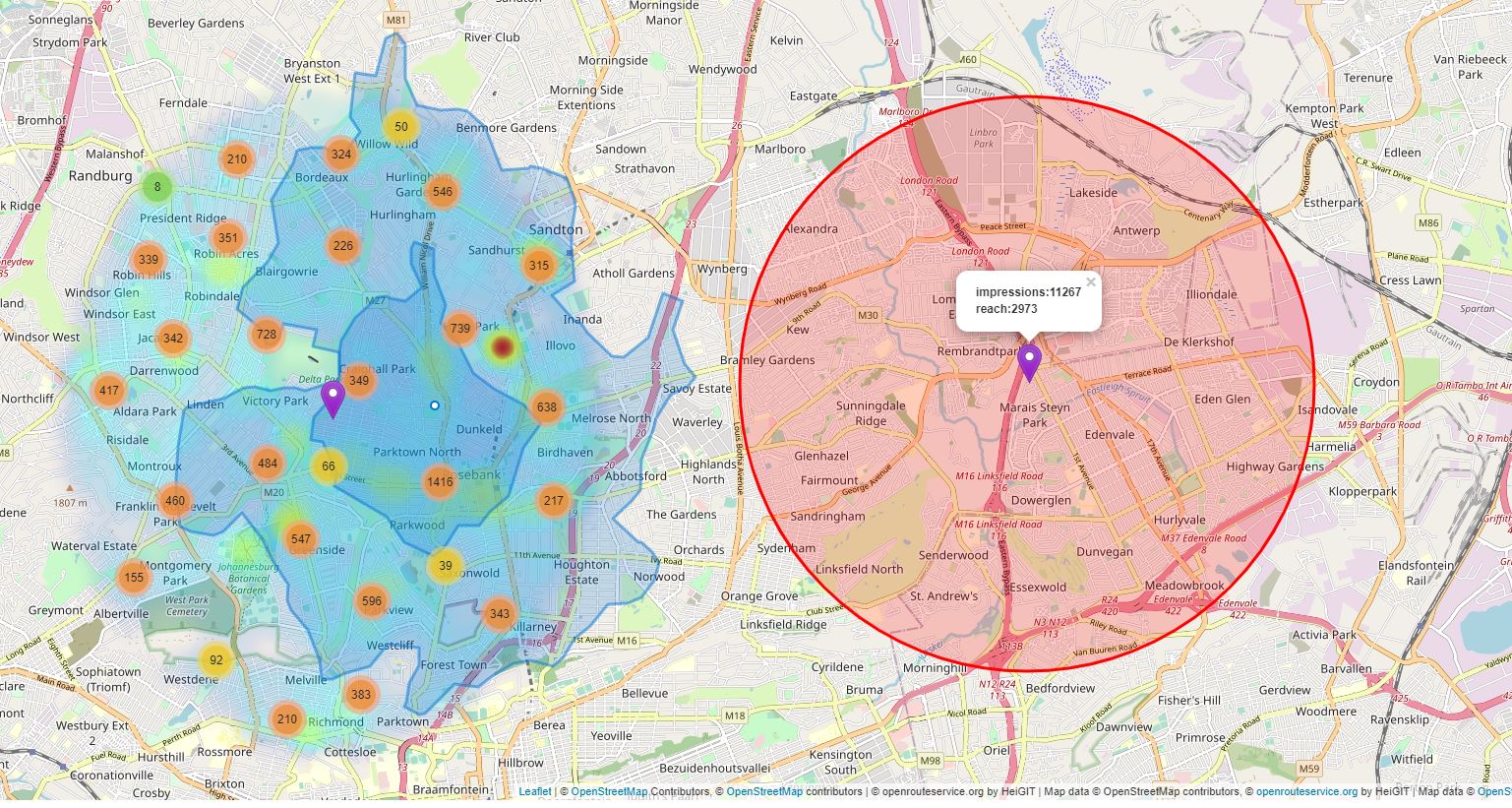Click the cluster marker labeled 343
The height and width of the screenshot is (808, 1512).
(500, 613)
